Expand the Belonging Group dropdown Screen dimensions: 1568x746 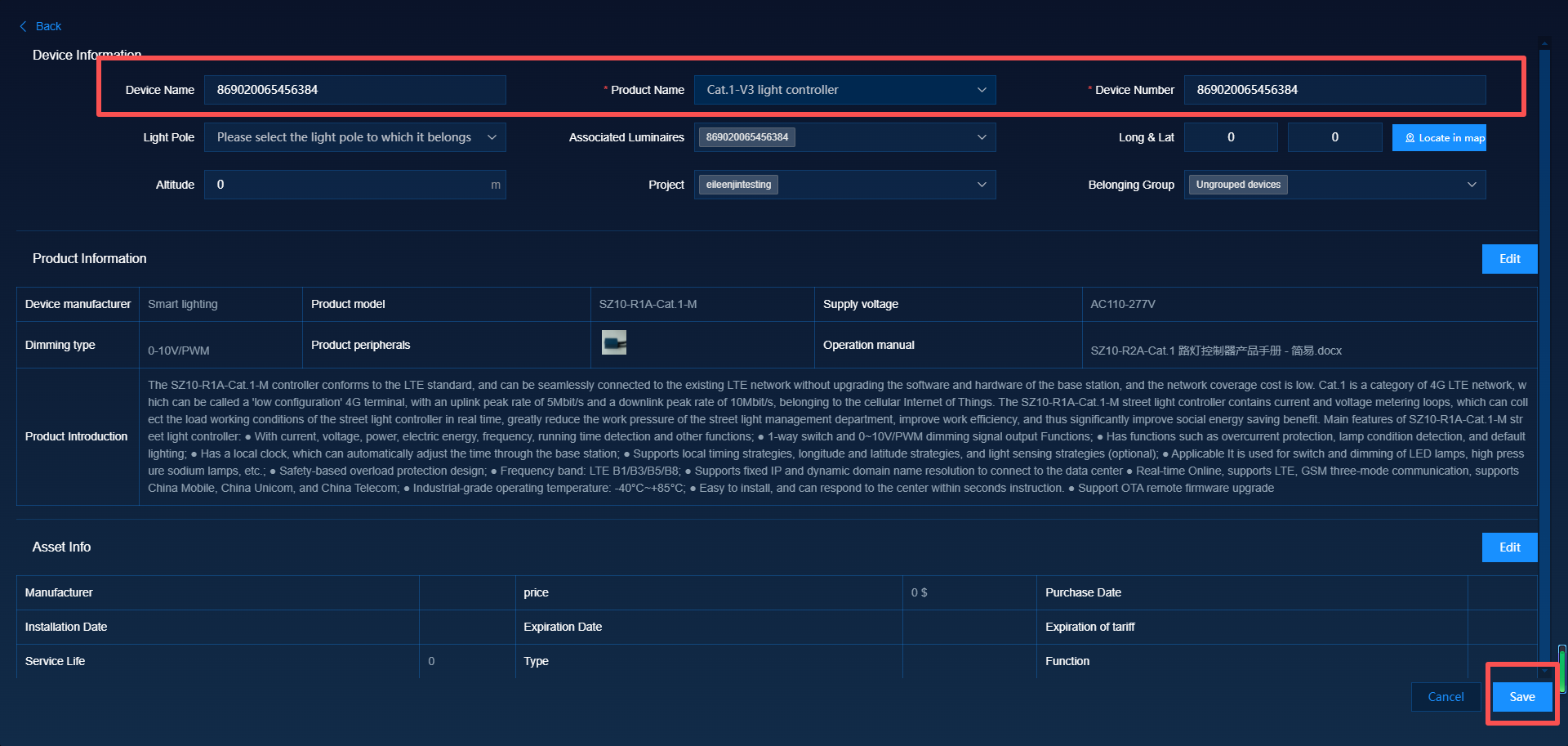coord(1471,185)
